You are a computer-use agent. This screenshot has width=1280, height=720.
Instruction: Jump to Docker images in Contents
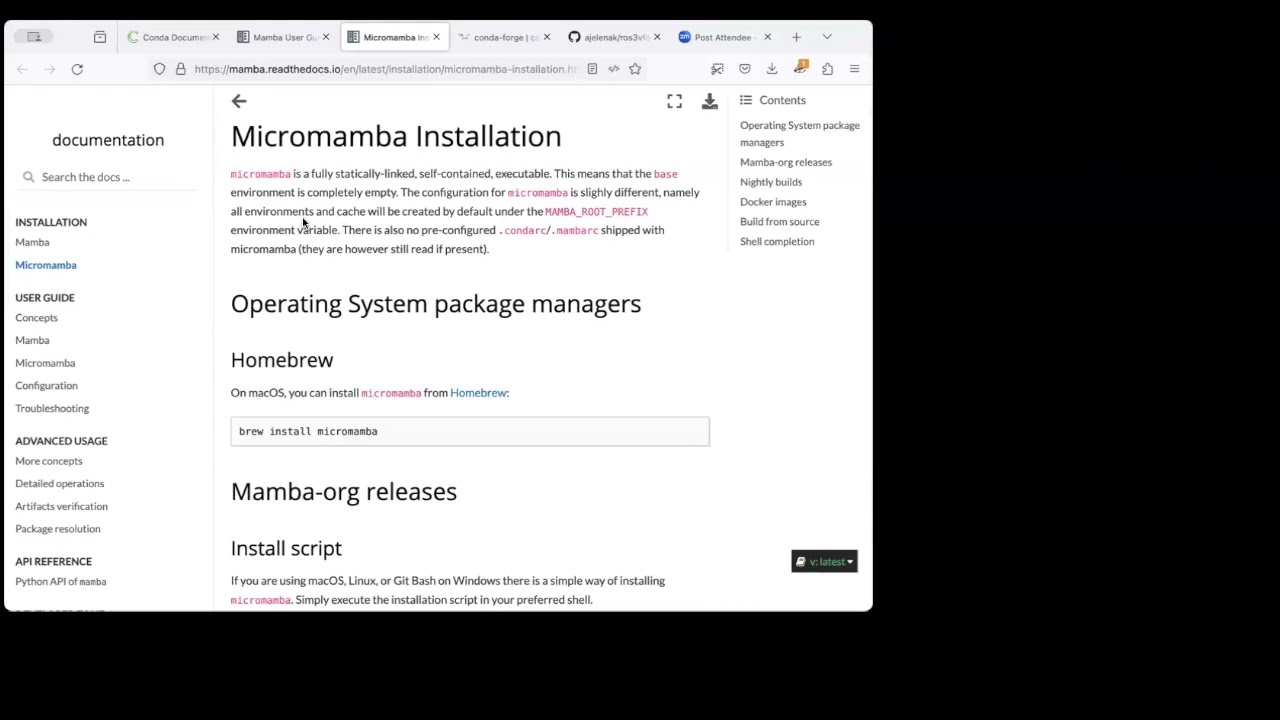(x=773, y=202)
